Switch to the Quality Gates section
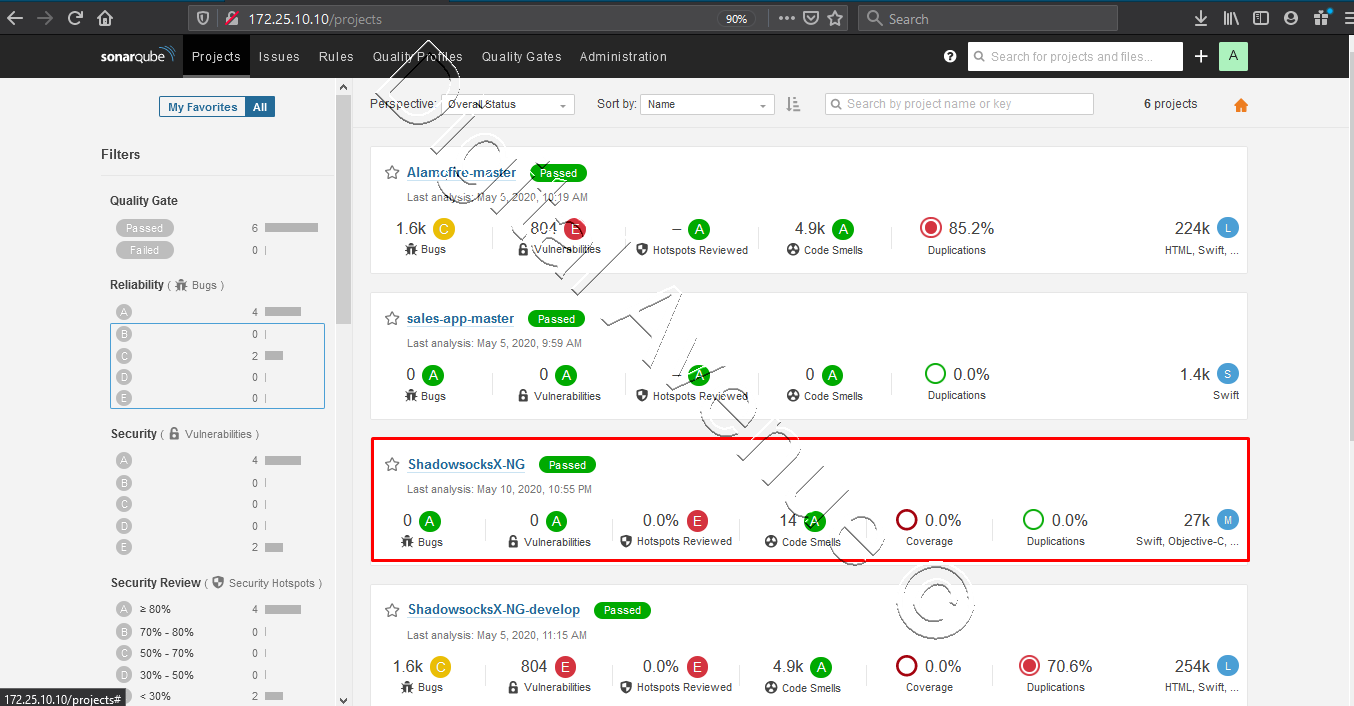This screenshot has height=706, width=1354. click(x=521, y=56)
